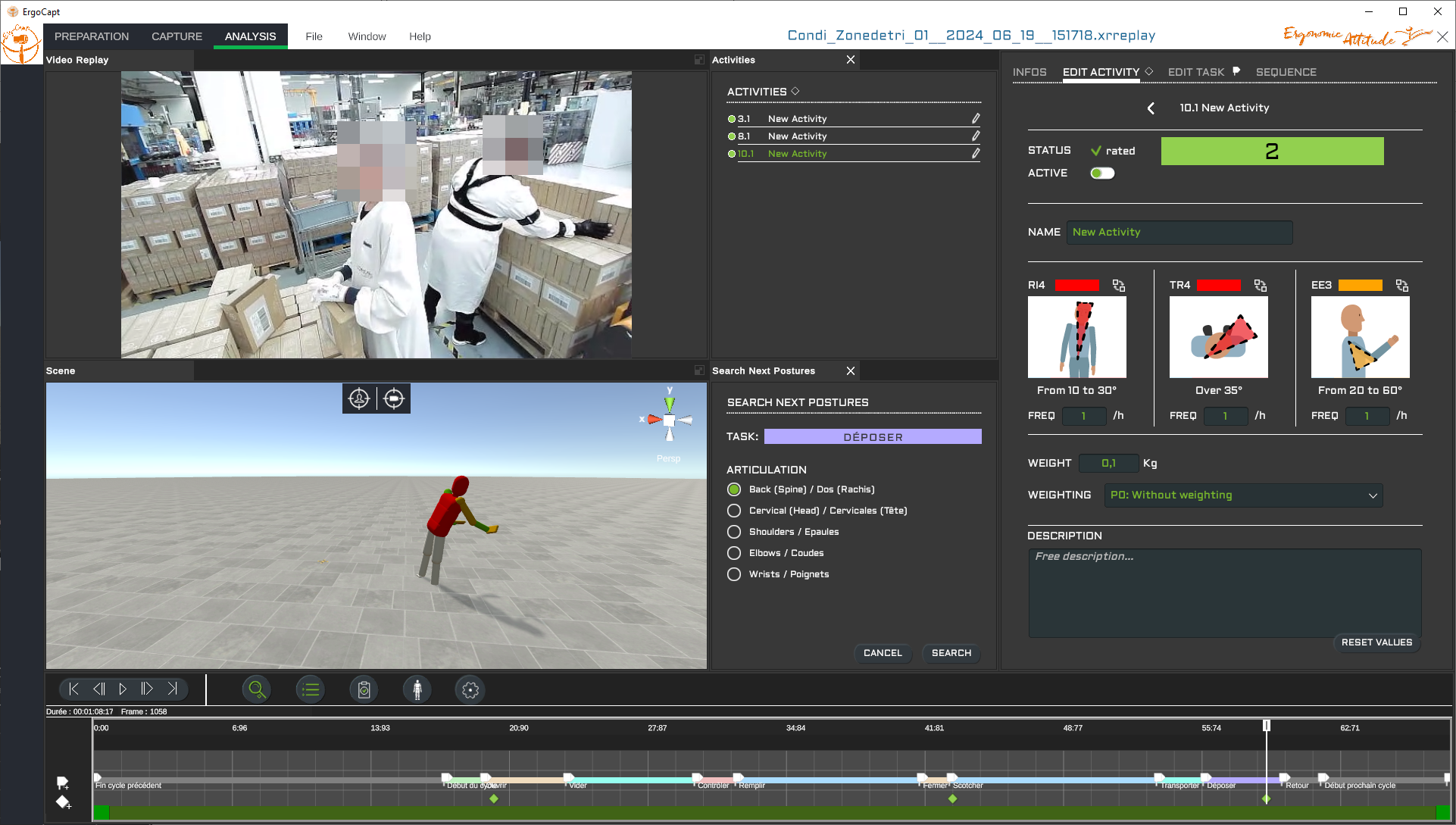Select Back (Spine) articulation
This screenshot has height=825, width=1456.
[734, 489]
